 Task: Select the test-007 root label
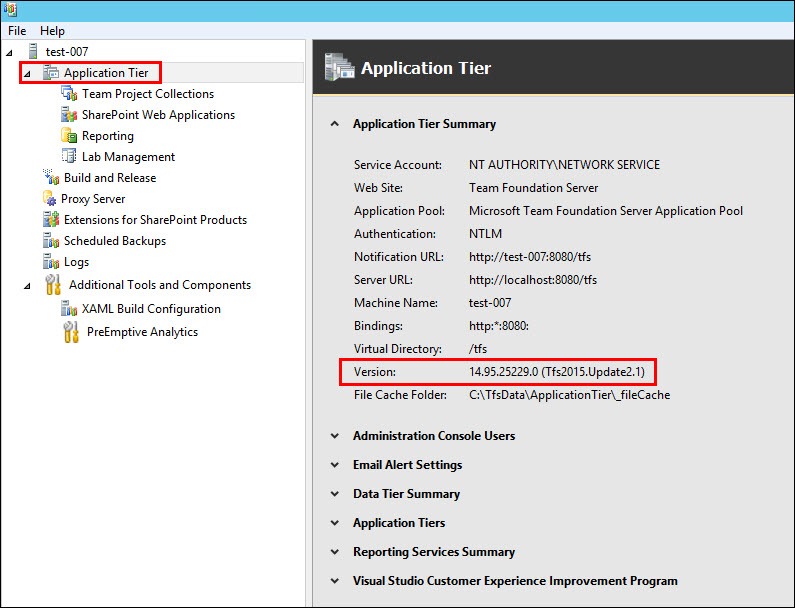click(67, 51)
